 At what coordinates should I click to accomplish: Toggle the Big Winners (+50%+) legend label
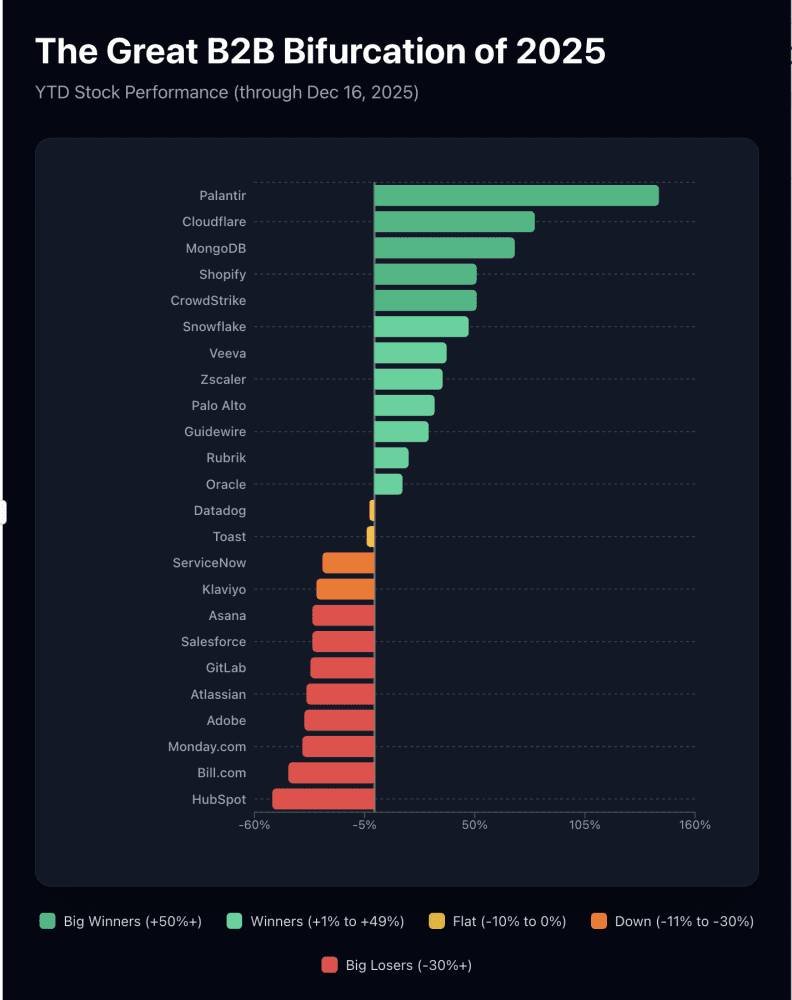coord(132,921)
